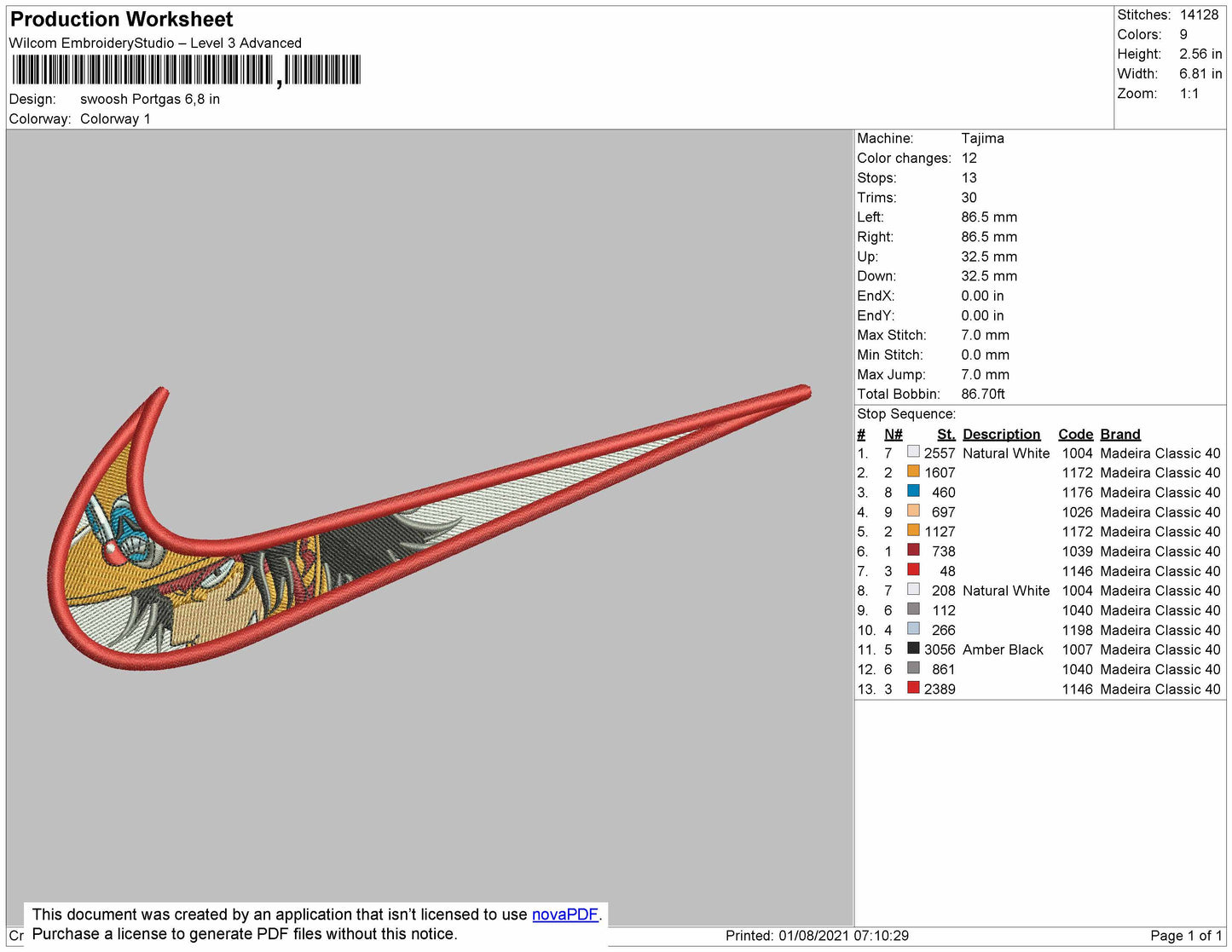The height and width of the screenshot is (952, 1232).
Task: Click the Amber Black swatch in stop 11
Action: (913, 648)
